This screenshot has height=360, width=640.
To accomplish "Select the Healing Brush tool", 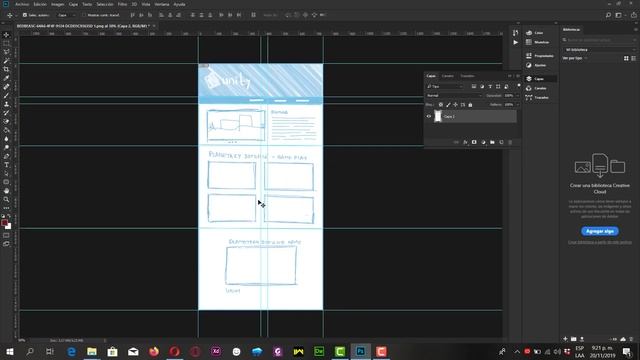I will point(6,87).
